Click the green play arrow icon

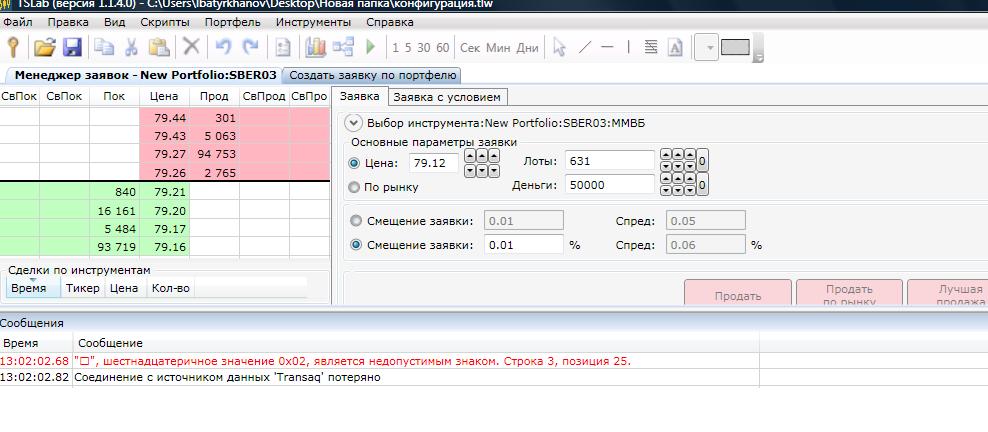371,46
